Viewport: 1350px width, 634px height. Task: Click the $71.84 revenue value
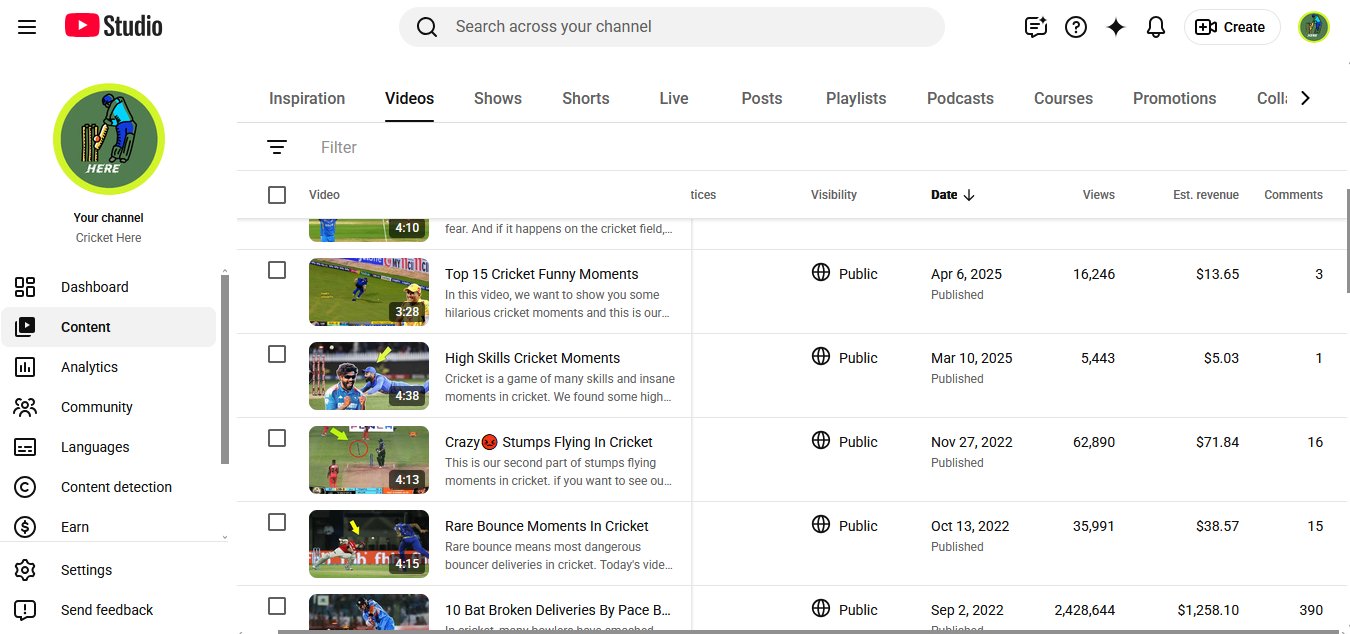1217,442
